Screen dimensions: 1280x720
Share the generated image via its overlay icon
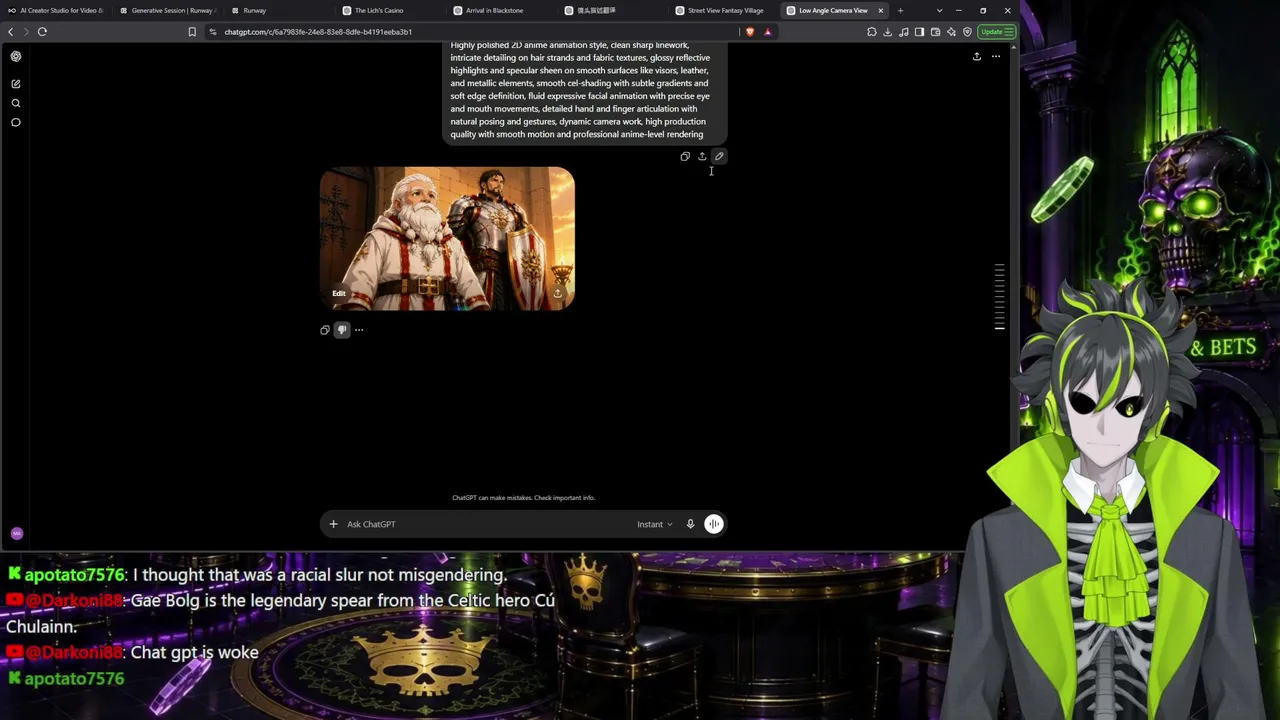click(x=558, y=293)
